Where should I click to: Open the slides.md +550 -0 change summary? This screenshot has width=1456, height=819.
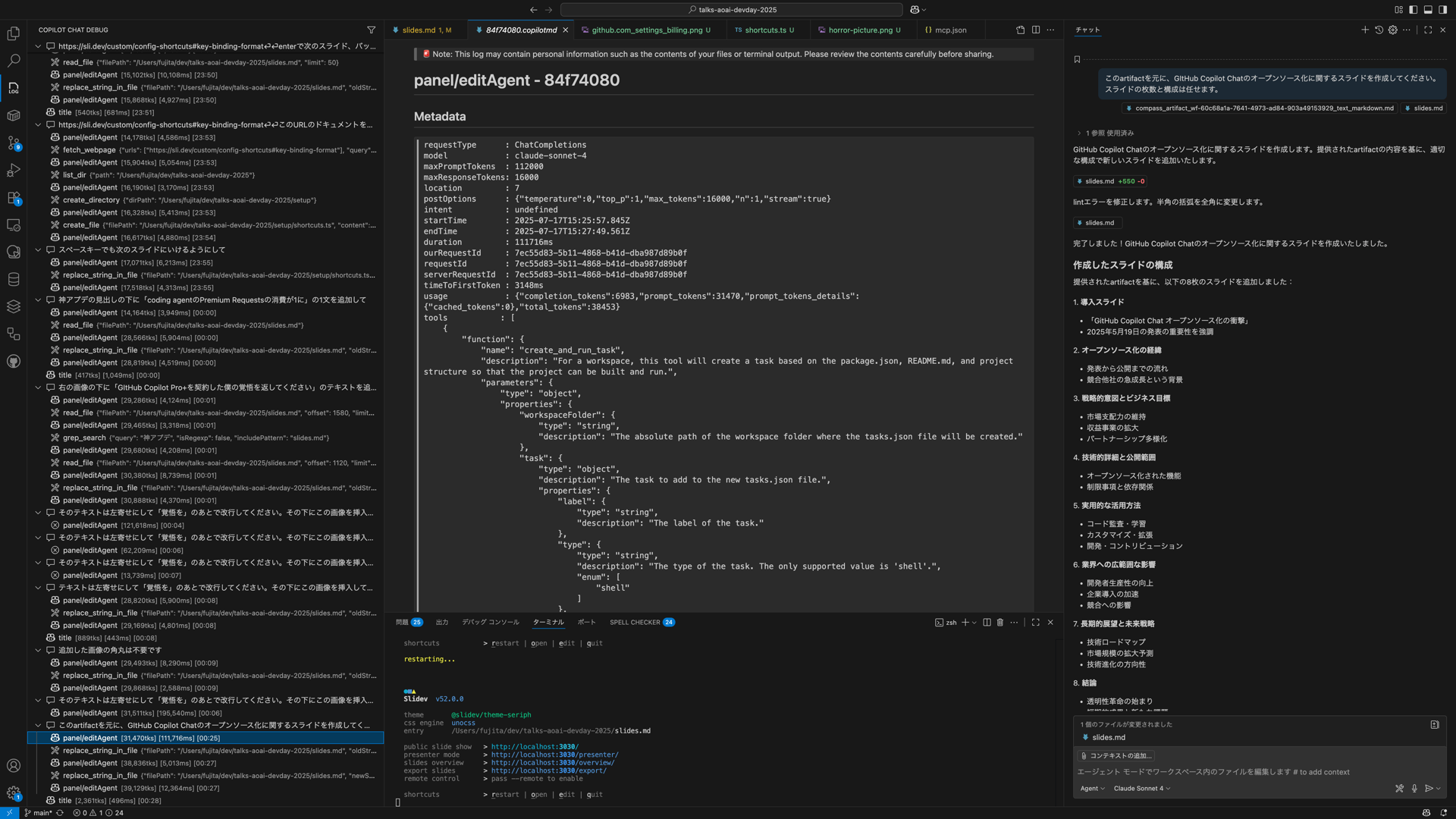click(x=1109, y=180)
